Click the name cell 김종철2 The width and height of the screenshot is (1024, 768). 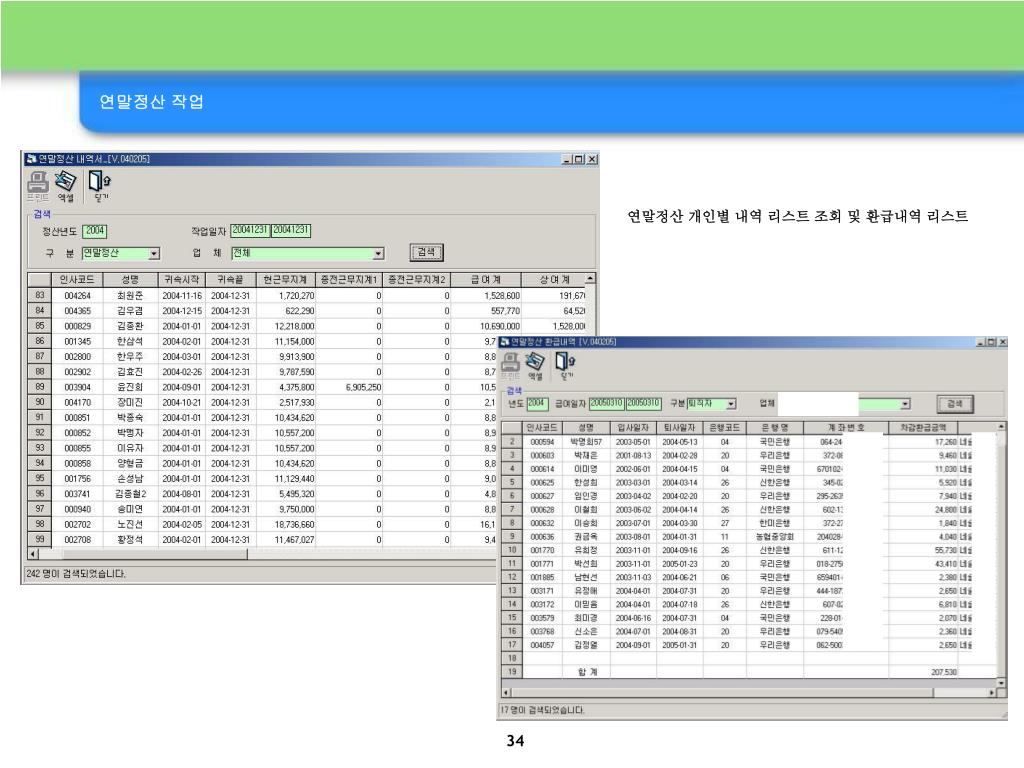[130, 494]
